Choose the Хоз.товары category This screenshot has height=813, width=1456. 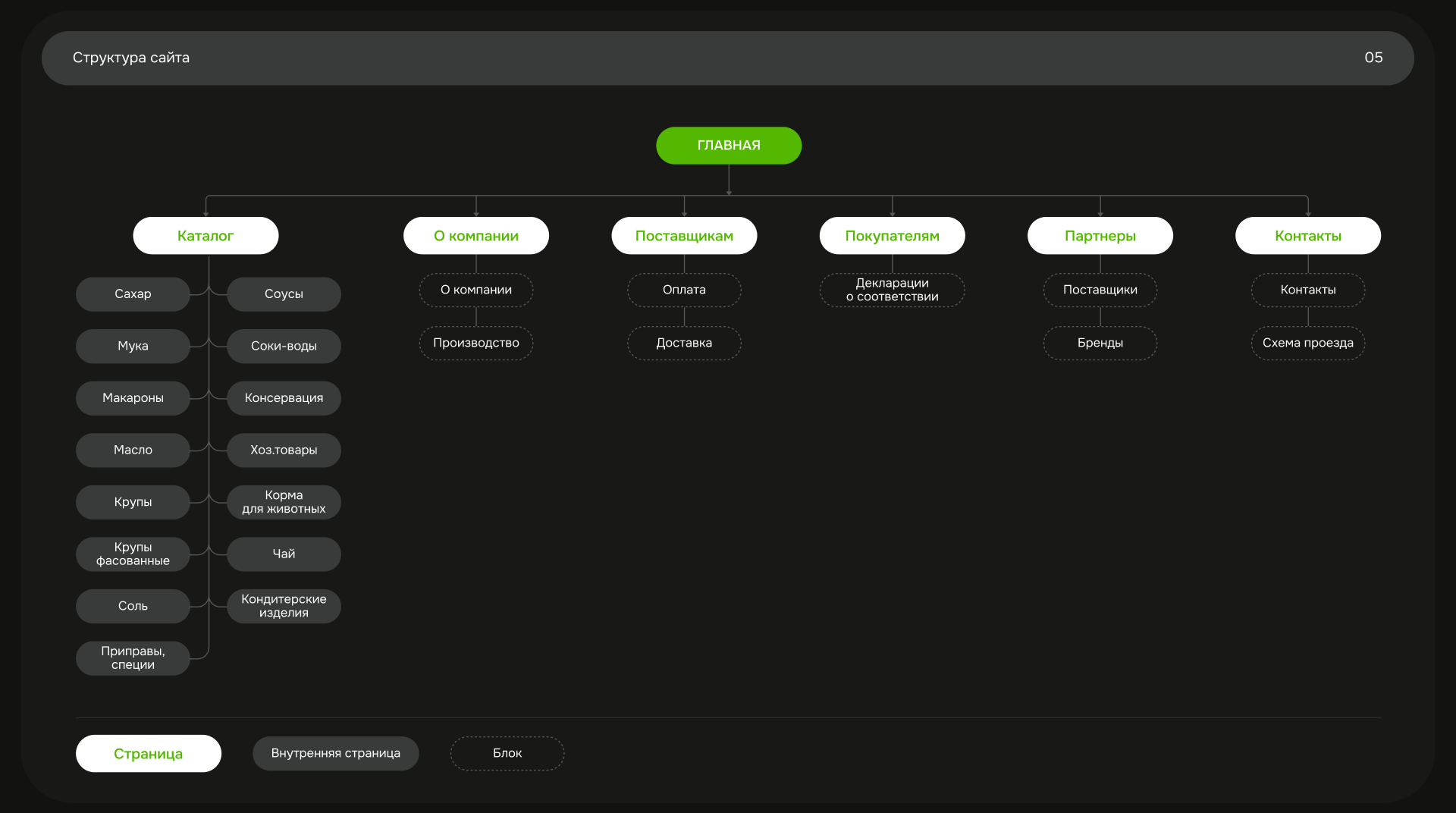tap(284, 450)
